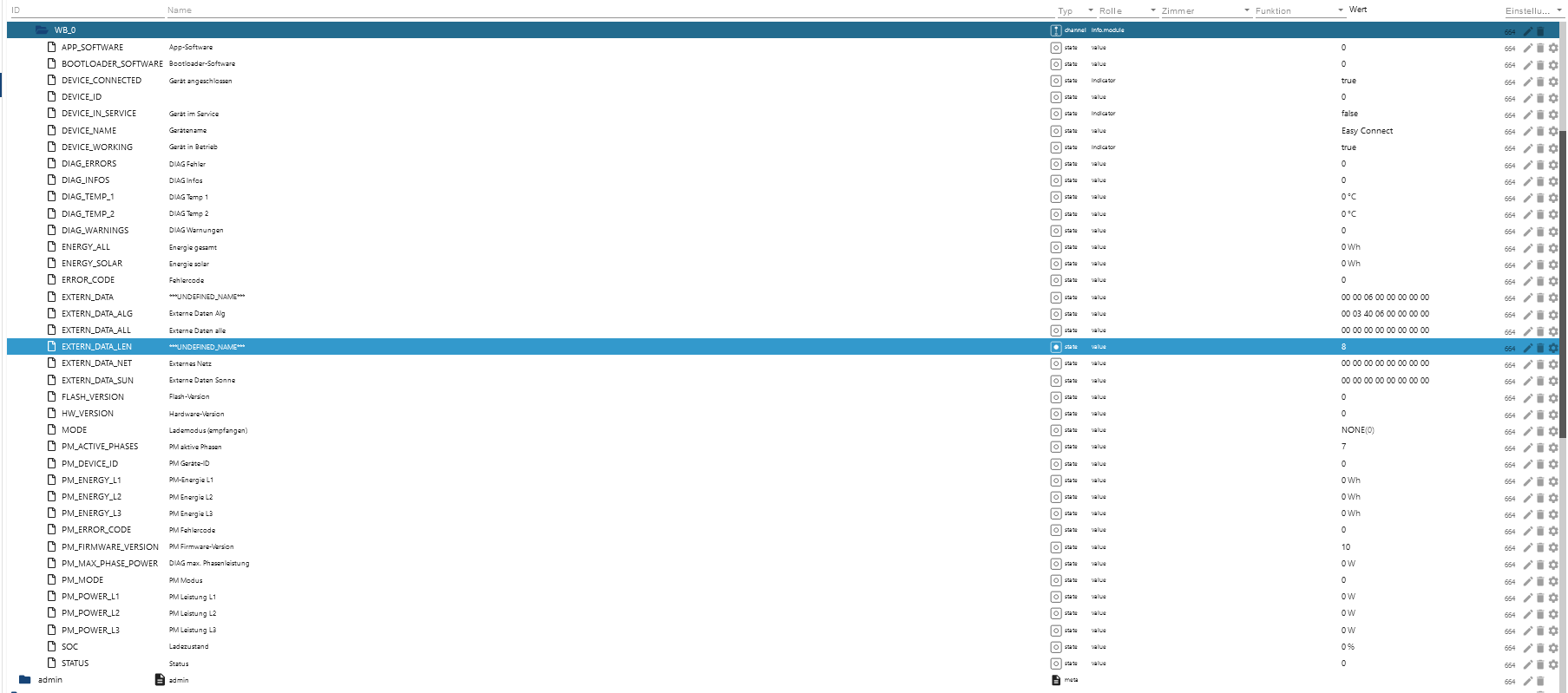Delete the DIAG_TEMP_1 object via trash icon
This screenshot has width=1568, height=693.
[x=1540, y=198]
